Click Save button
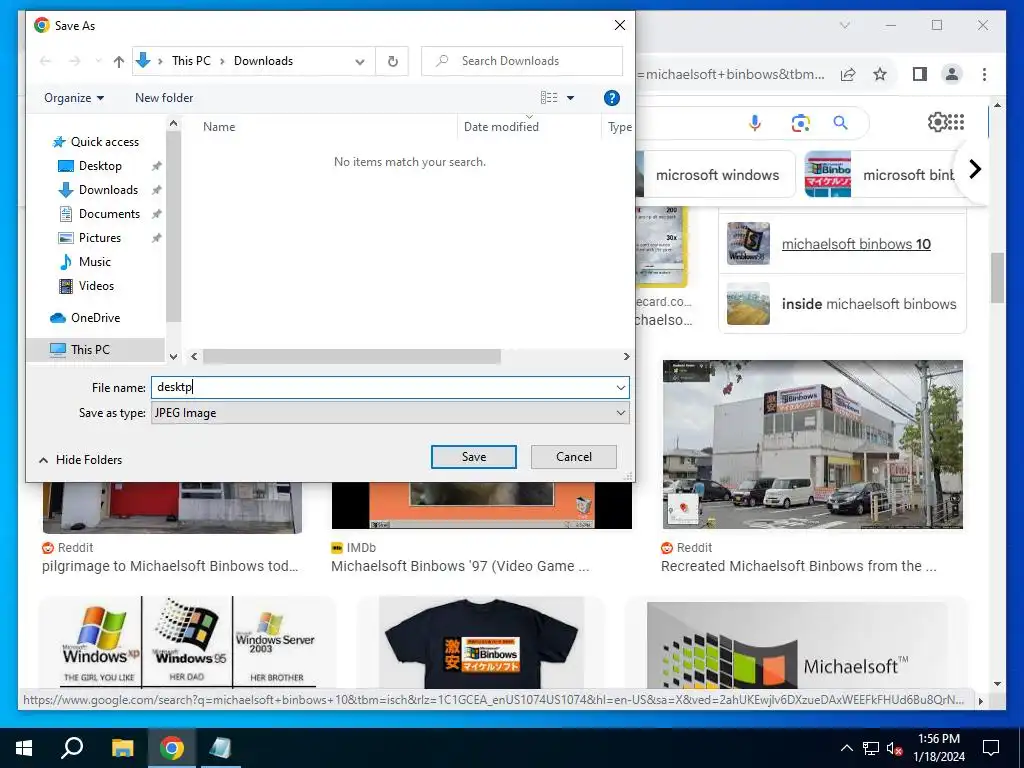 coord(473,457)
